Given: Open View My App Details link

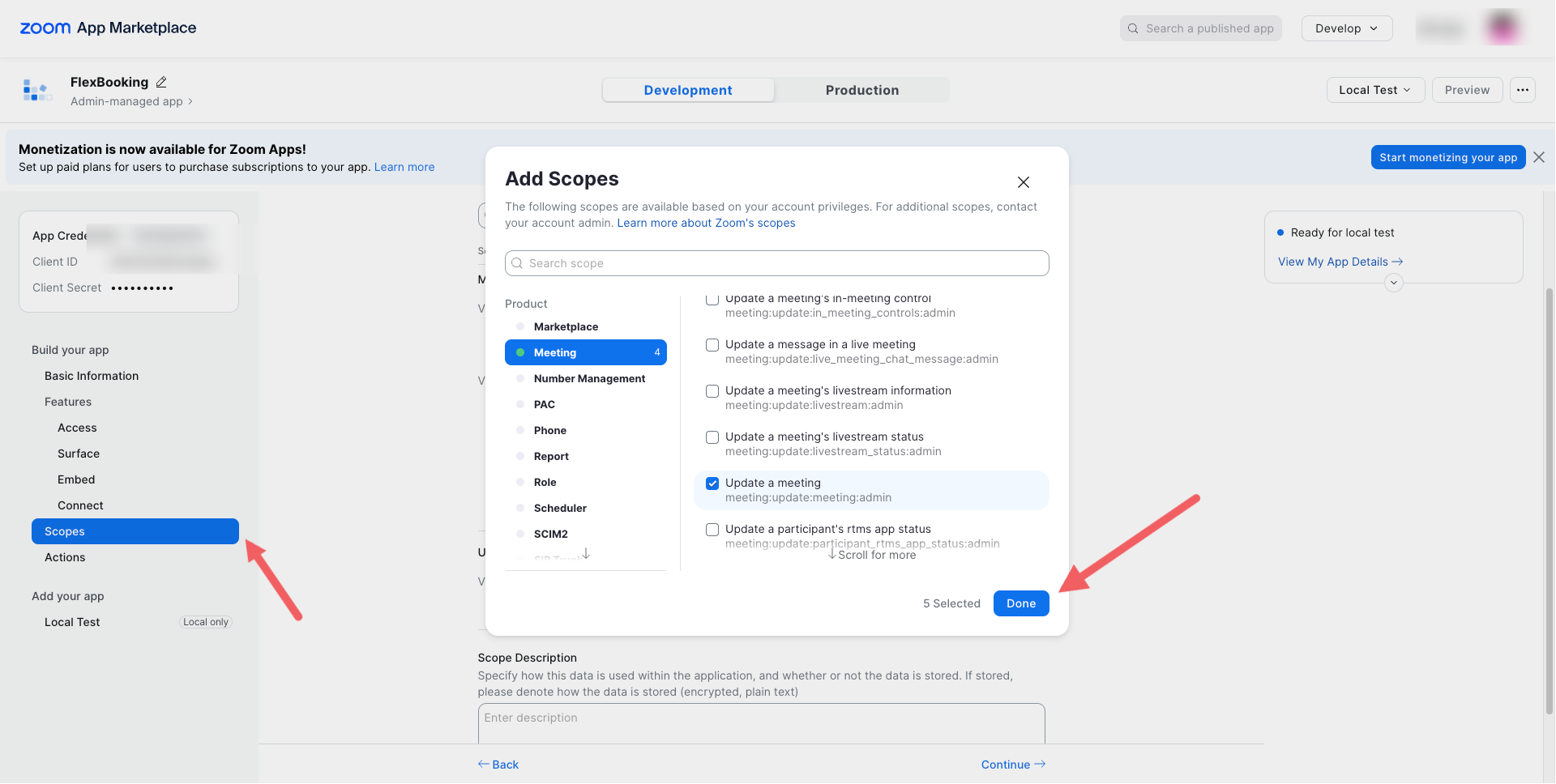Looking at the screenshot, I should click(1340, 262).
